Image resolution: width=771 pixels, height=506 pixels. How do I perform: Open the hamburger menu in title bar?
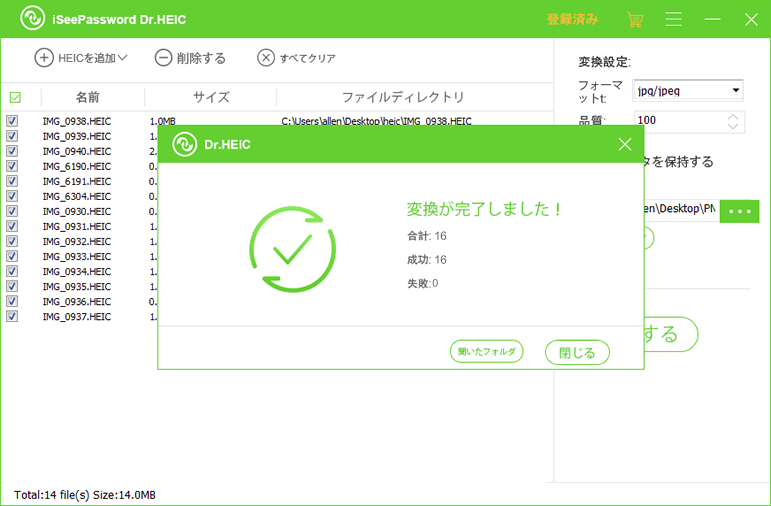674,19
